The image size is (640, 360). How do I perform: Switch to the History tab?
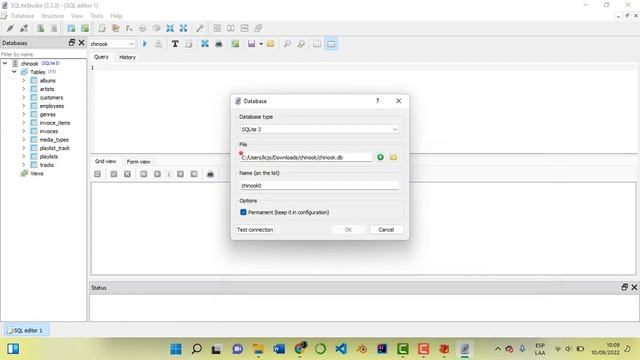point(127,57)
